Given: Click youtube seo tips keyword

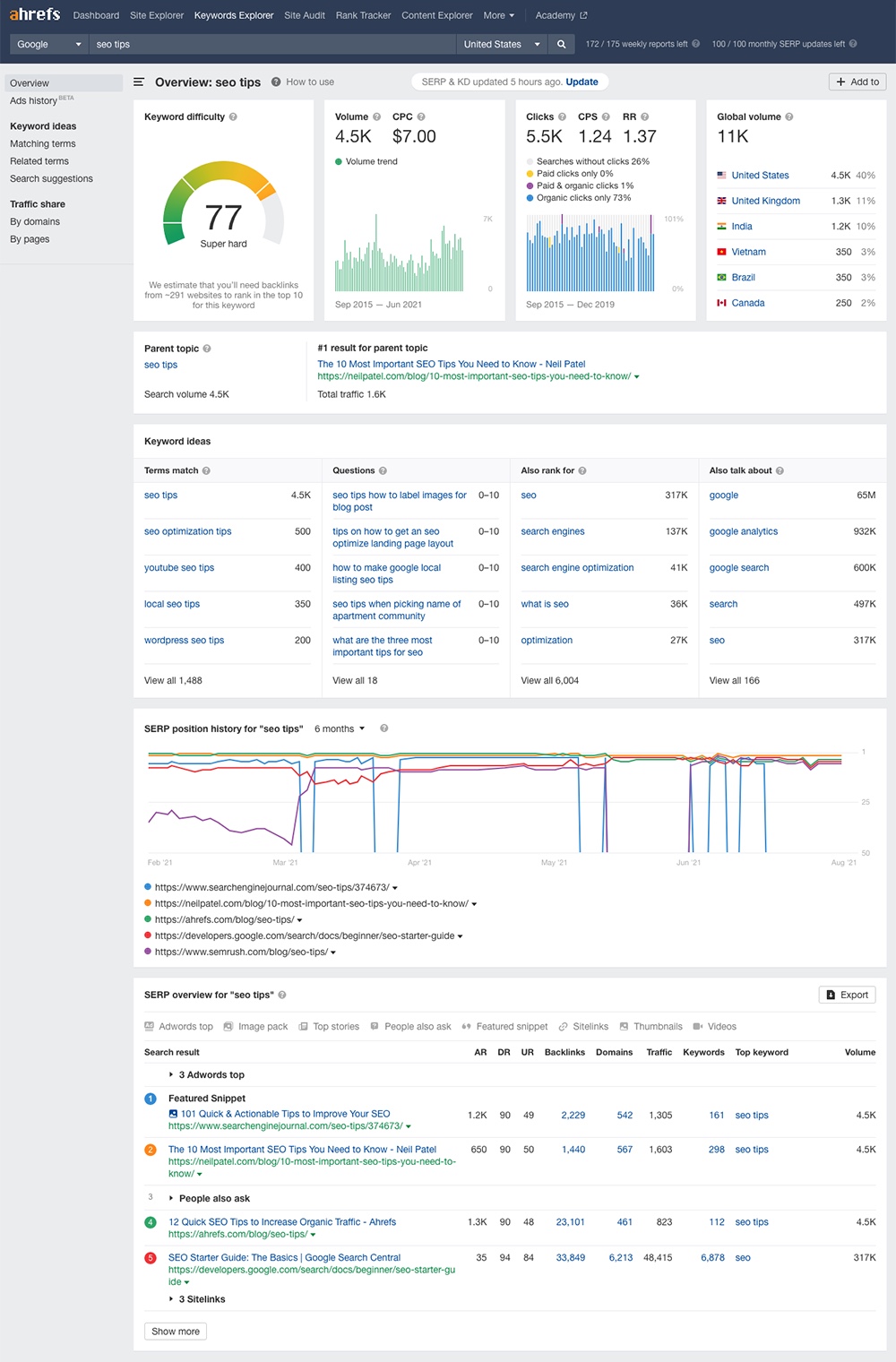Looking at the screenshot, I should point(179,567).
